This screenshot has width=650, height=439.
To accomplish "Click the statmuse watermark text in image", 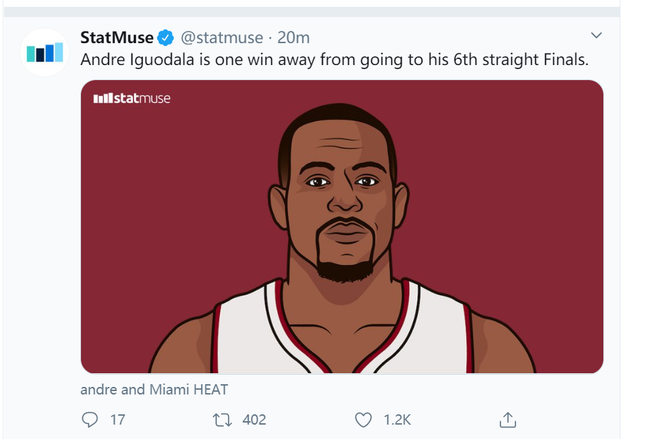I will 141,98.
